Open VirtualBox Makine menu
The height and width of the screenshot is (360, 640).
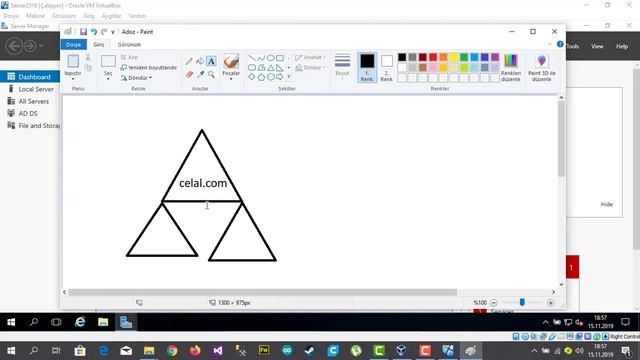tap(35, 16)
